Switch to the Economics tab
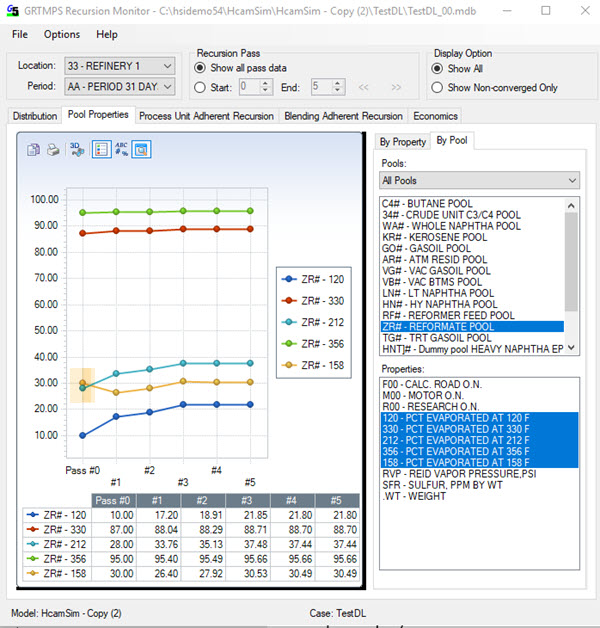This screenshot has width=600, height=628. [435, 116]
